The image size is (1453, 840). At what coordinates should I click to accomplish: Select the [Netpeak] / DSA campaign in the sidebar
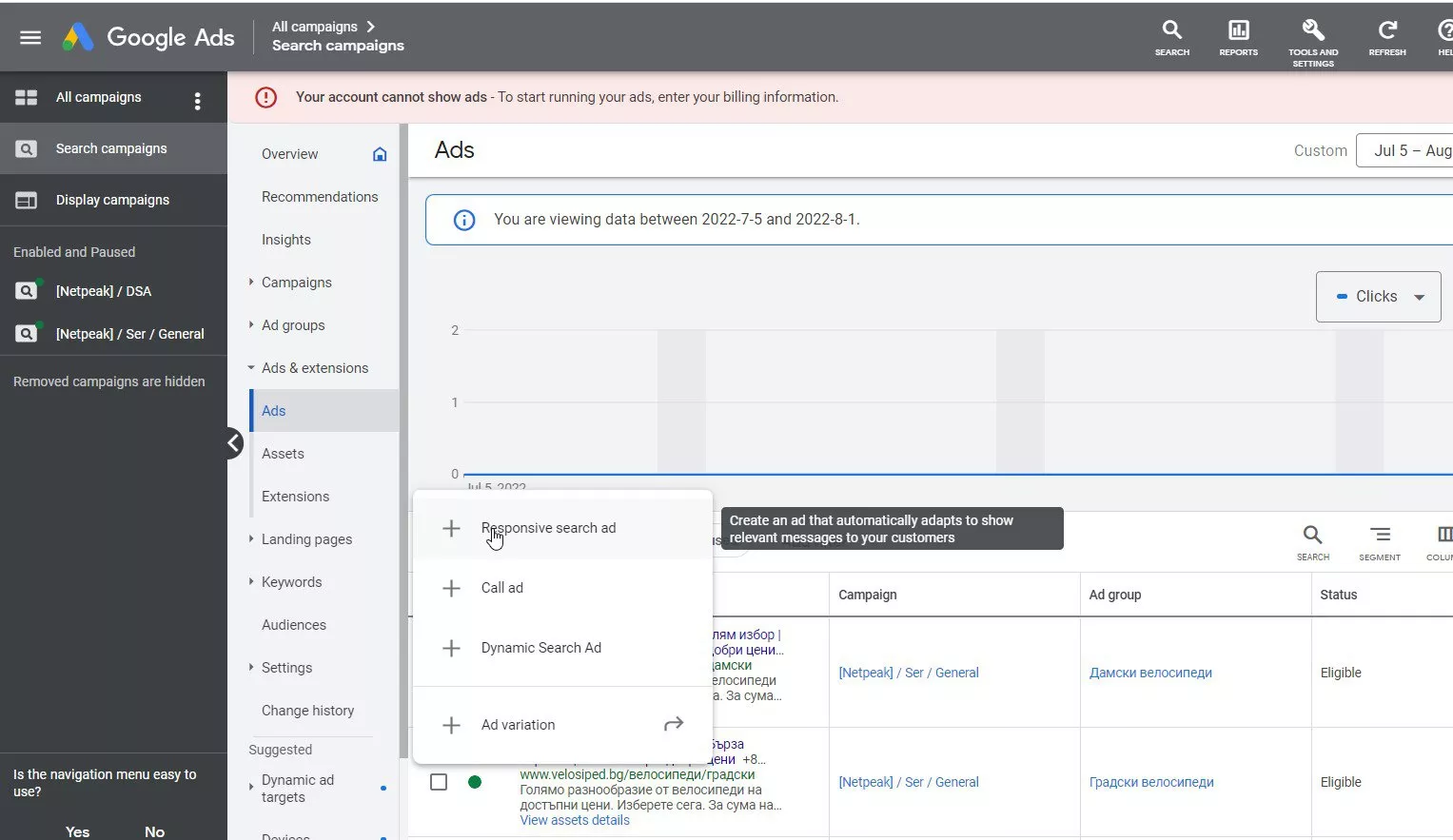[103, 291]
